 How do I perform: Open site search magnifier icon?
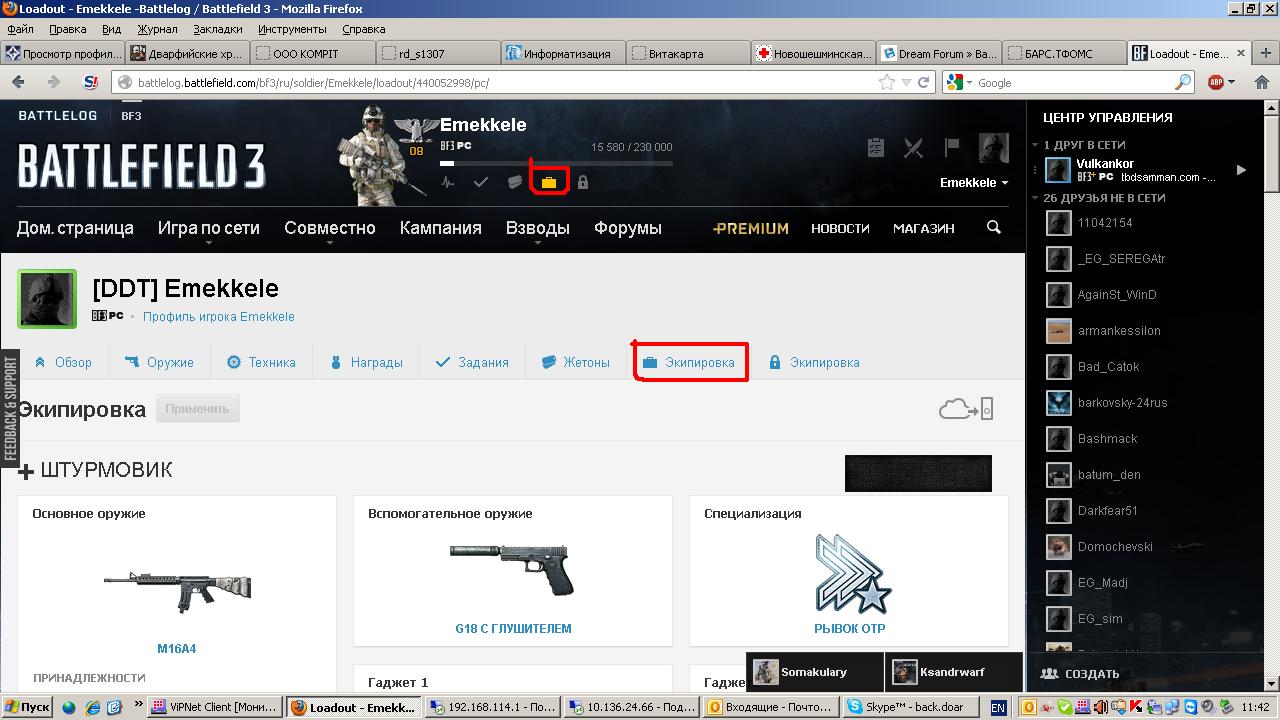pyautogui.click(x=993, y=227)
